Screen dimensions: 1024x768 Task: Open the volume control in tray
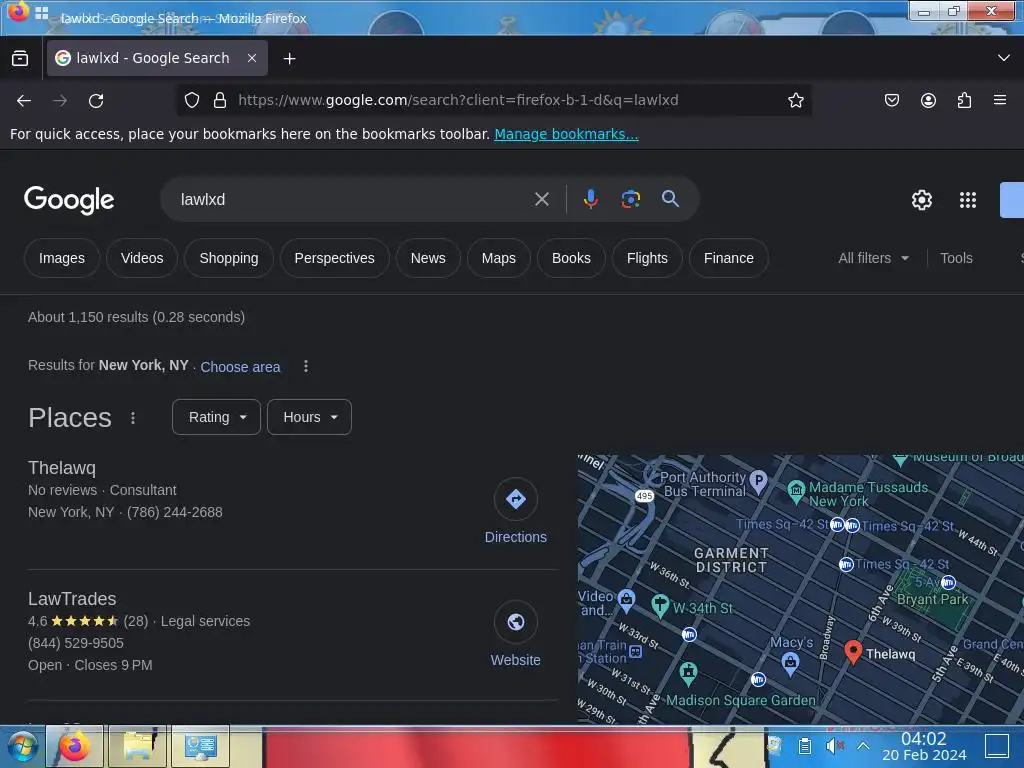[835, 746]
